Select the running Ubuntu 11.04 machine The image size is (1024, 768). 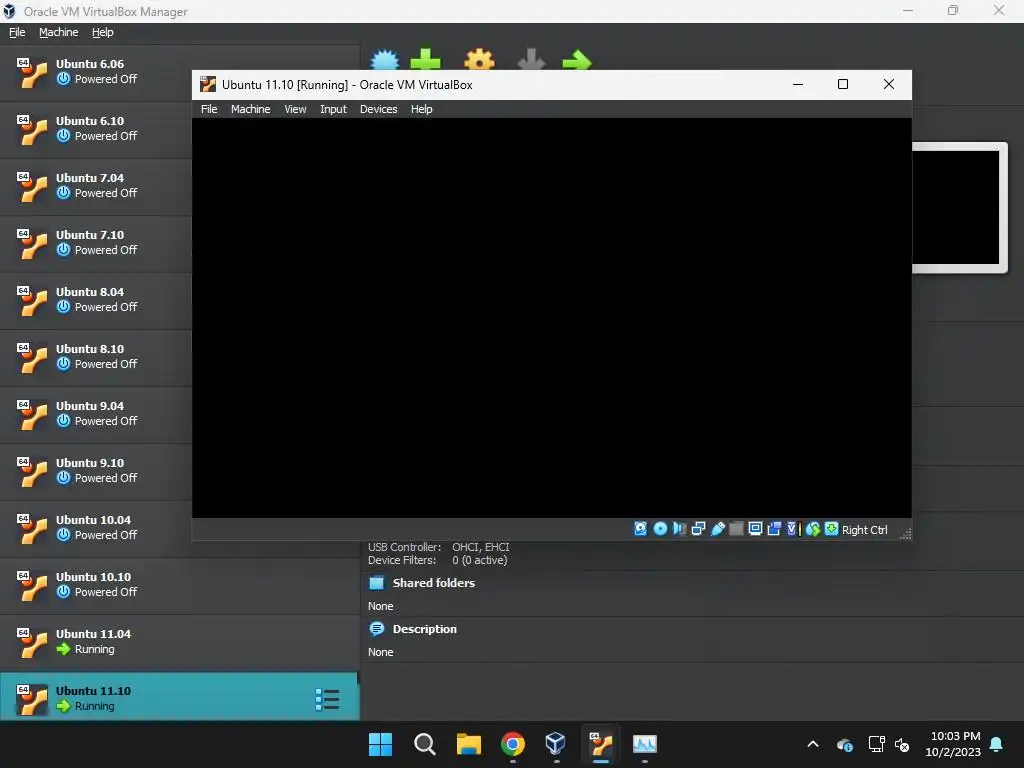[x=180, y=642]
